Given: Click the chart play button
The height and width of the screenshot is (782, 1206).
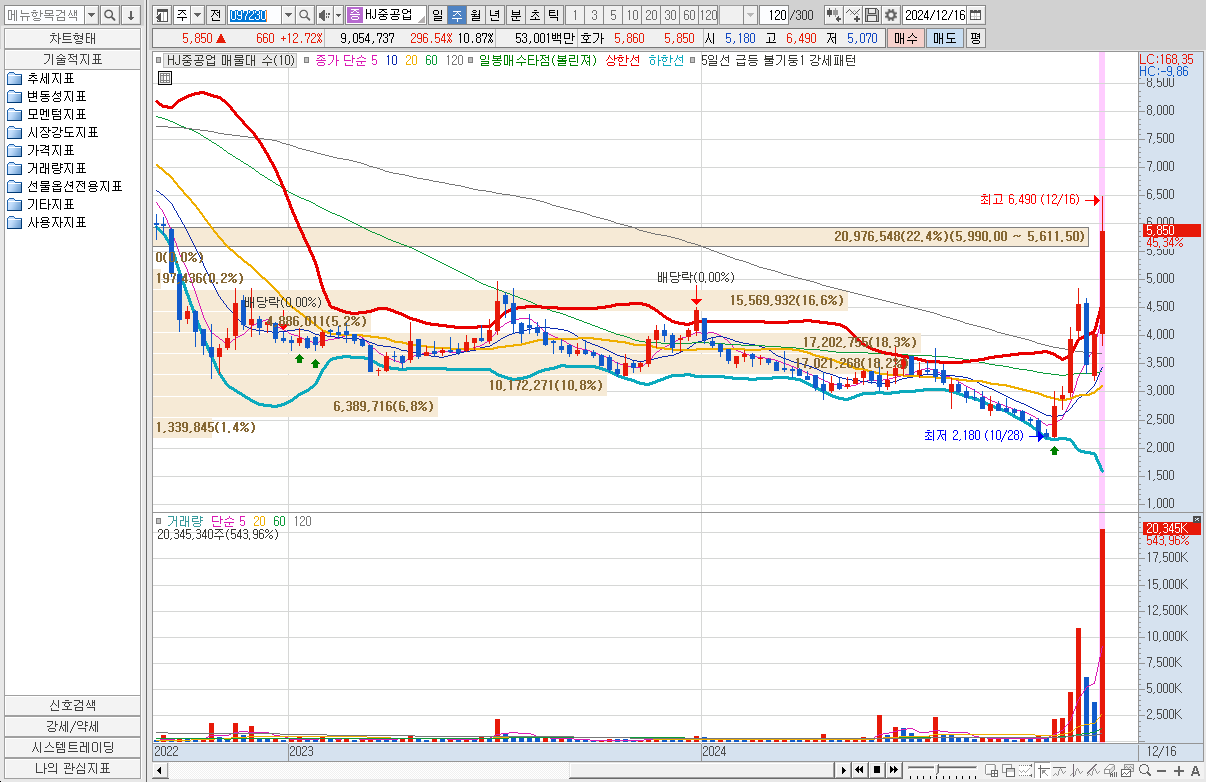Looking at the screenshot, I should [x=843, y=770].
